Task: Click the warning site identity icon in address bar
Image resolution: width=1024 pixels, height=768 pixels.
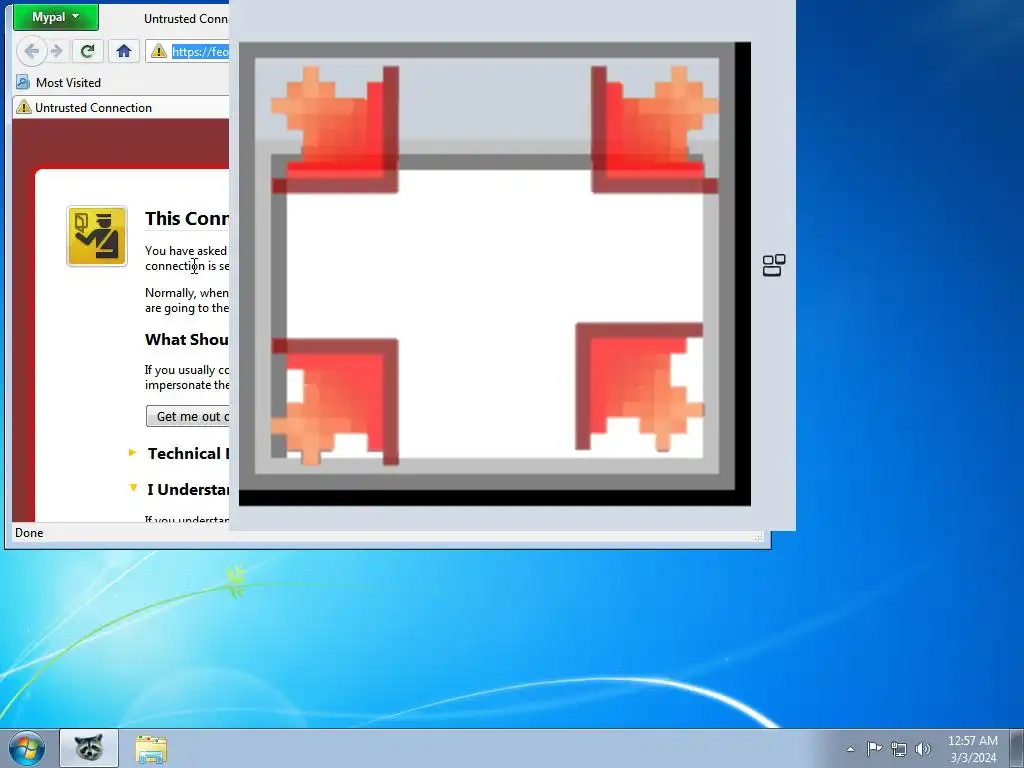Action: pyautogui.click(x=159, y=51)
